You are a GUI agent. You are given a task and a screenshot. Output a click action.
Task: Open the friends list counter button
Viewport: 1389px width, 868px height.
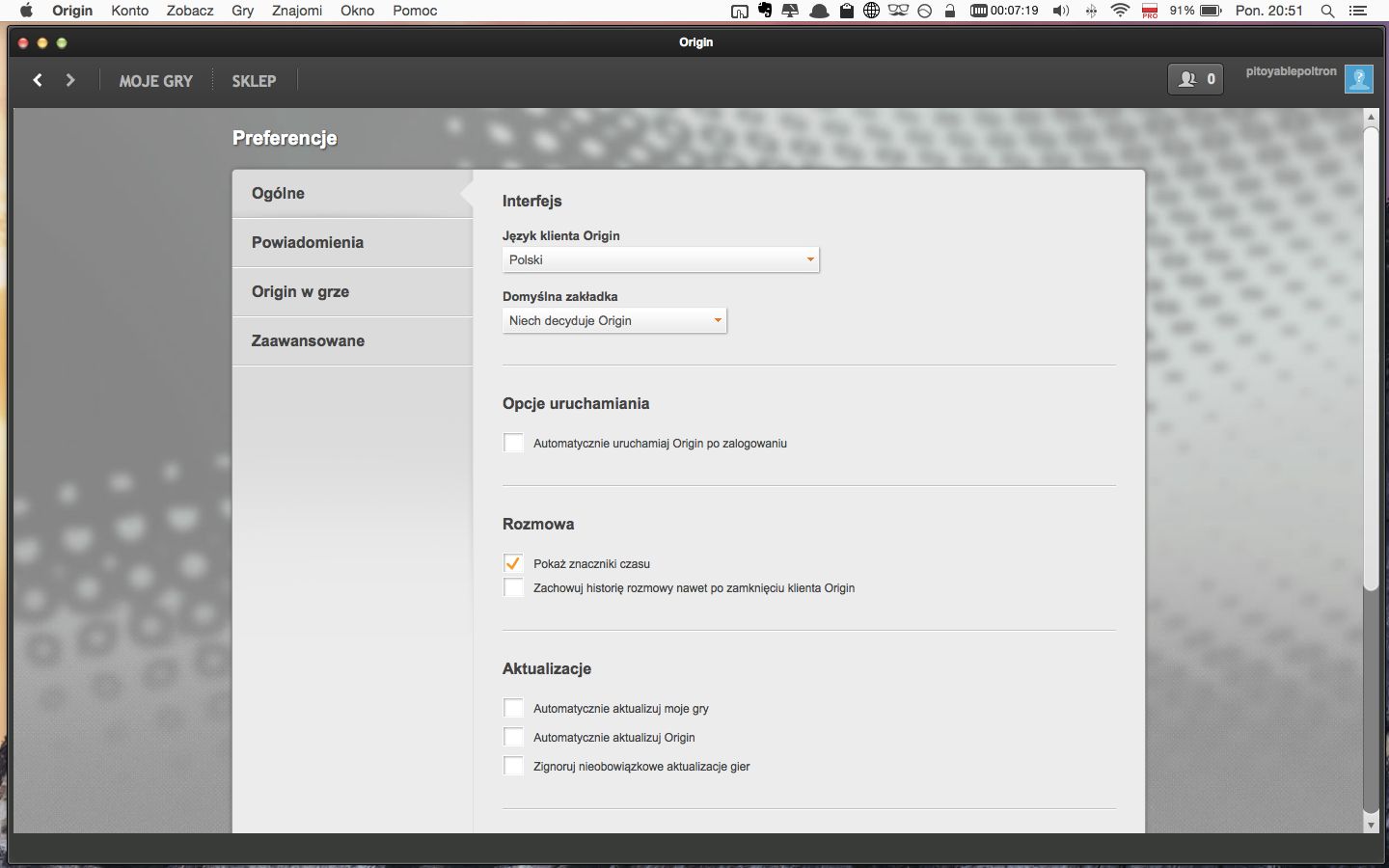click(x=1195, y=79)
